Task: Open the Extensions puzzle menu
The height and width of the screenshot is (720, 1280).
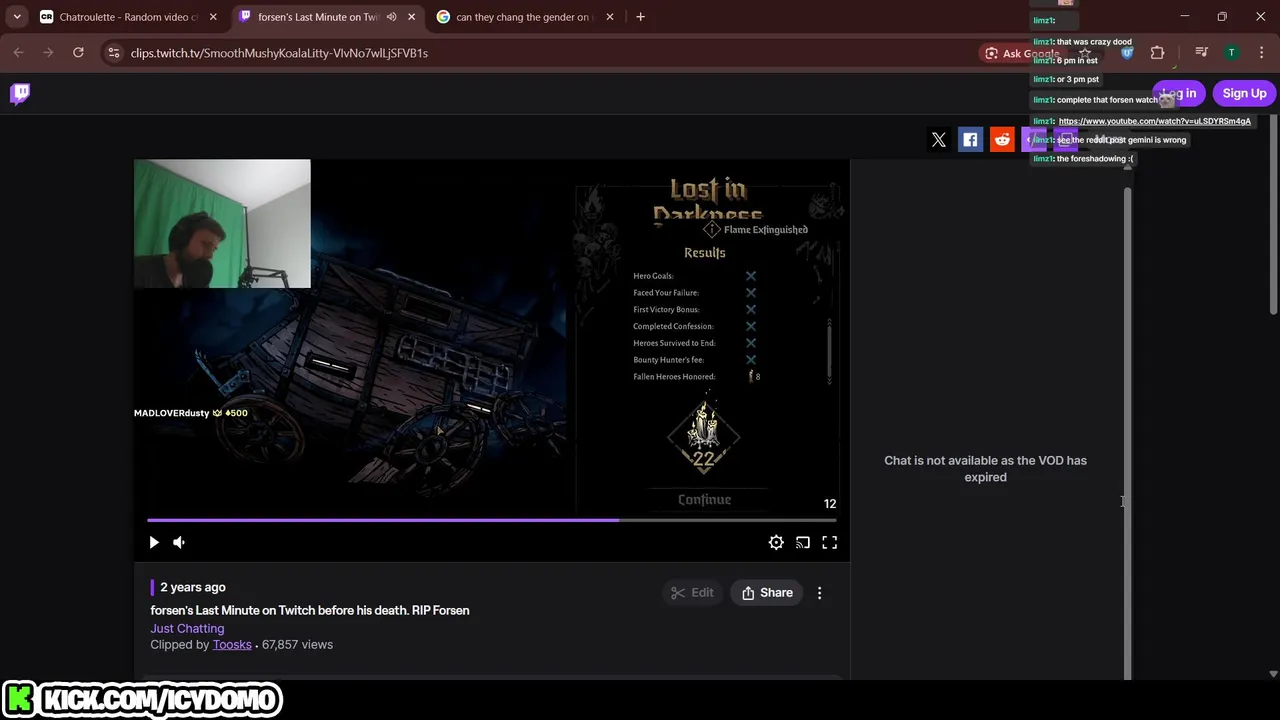Action: [x=1157, y=53]
